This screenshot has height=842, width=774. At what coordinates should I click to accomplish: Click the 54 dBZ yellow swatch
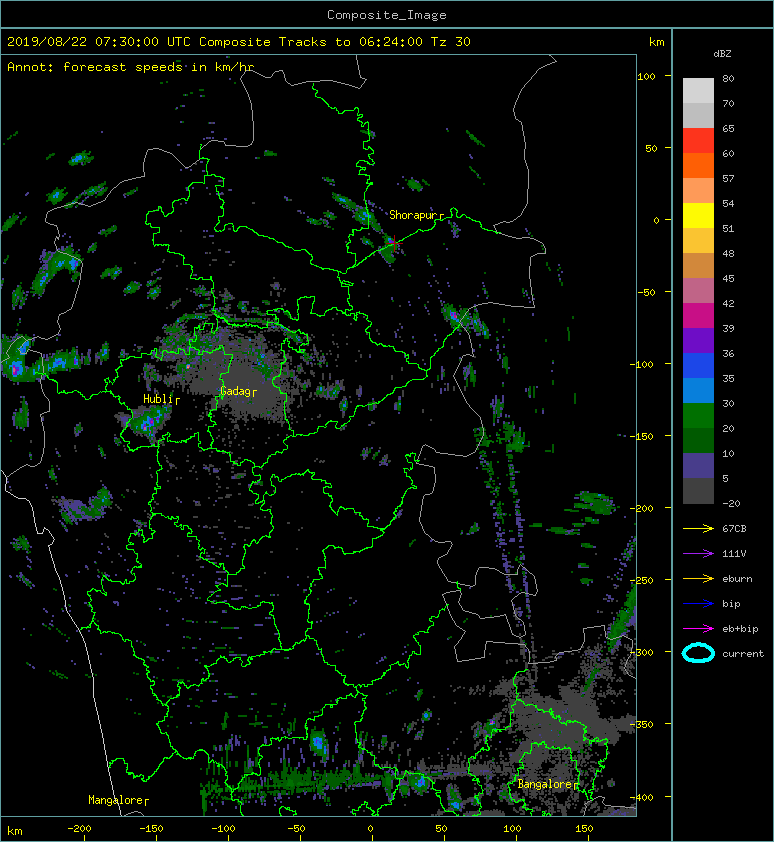[698, 215]
